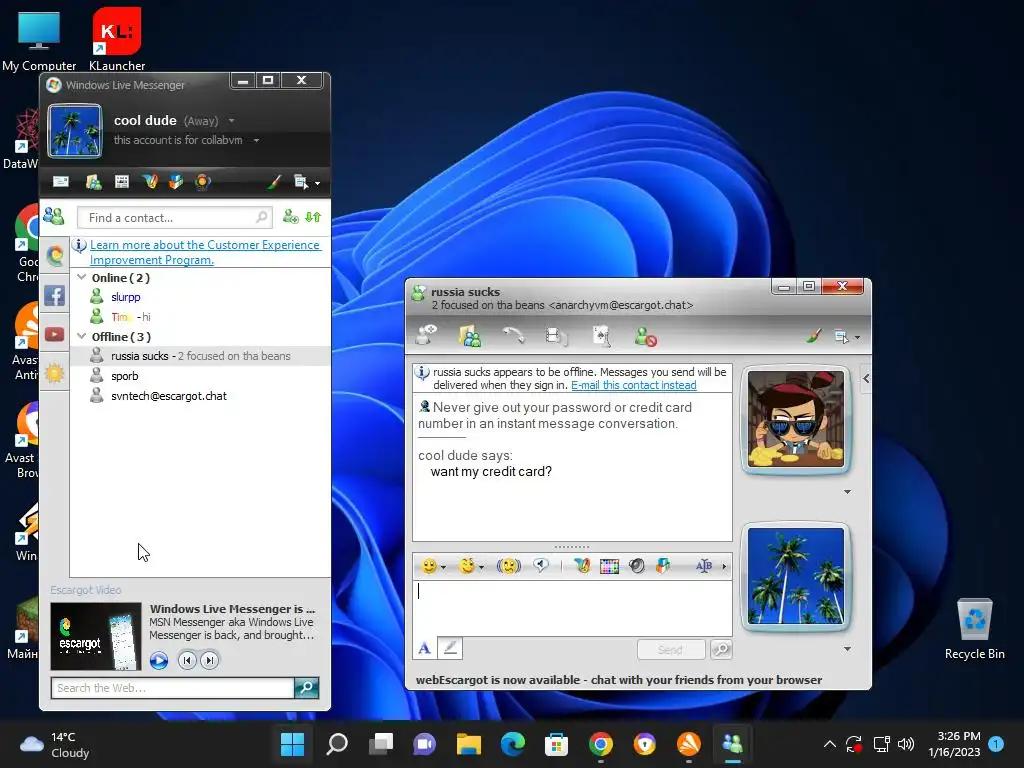
Task: Open the status dropdown next to cool dude
Action: point(231,121)
